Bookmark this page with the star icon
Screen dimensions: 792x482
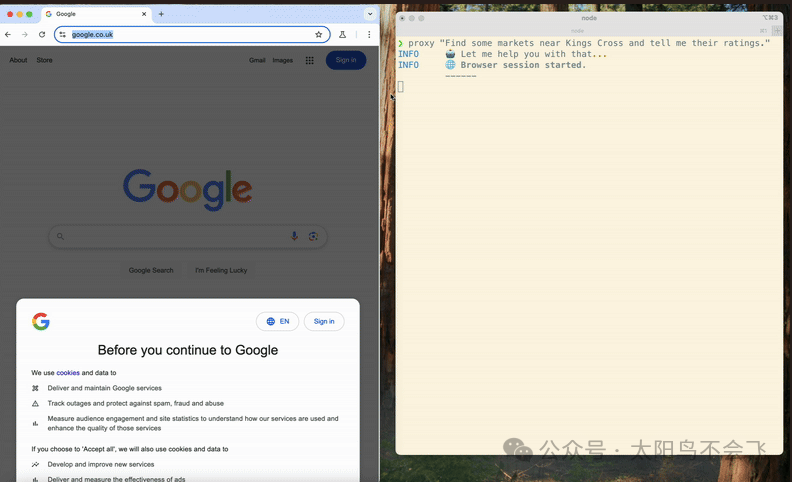click(x=318, y=34)
